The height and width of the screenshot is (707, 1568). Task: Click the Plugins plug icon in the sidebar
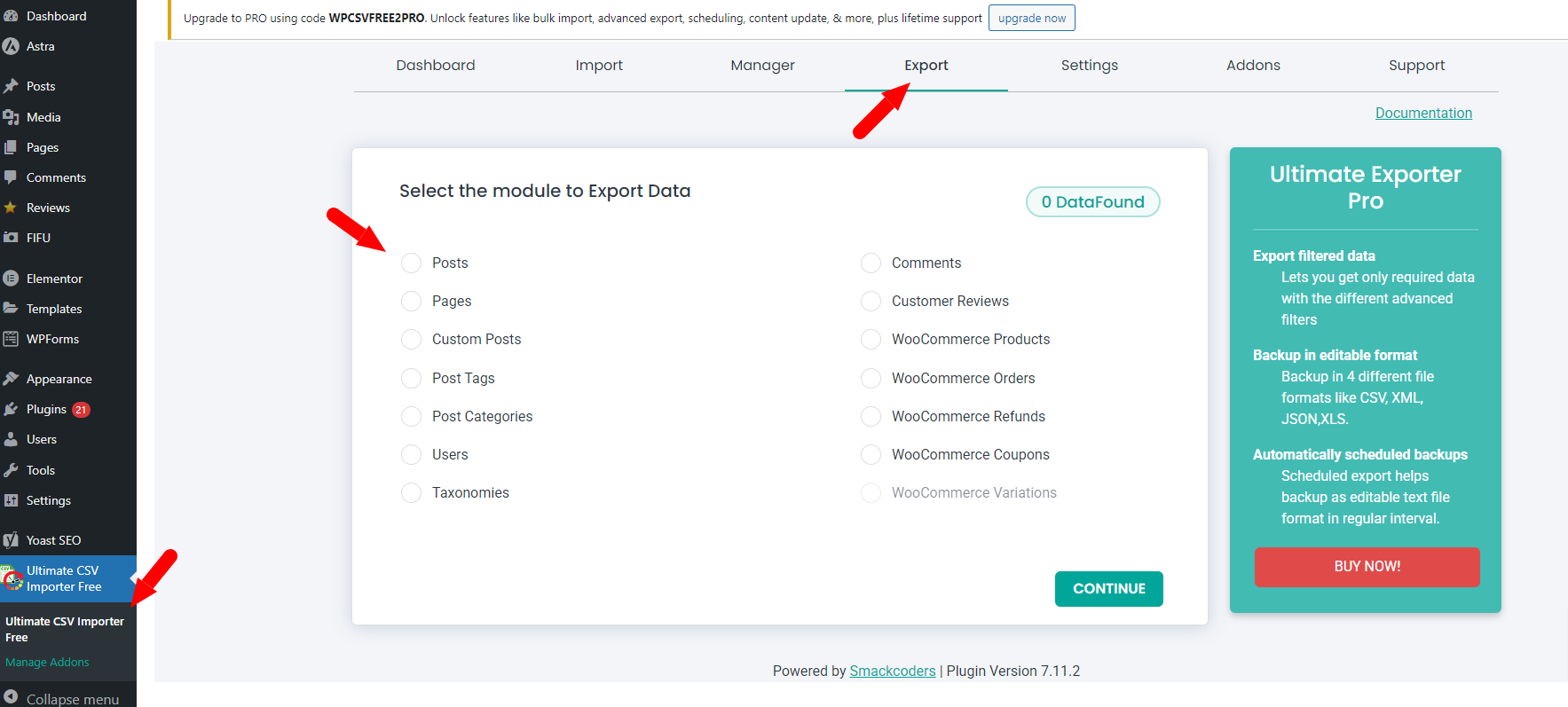click(11, 409)
